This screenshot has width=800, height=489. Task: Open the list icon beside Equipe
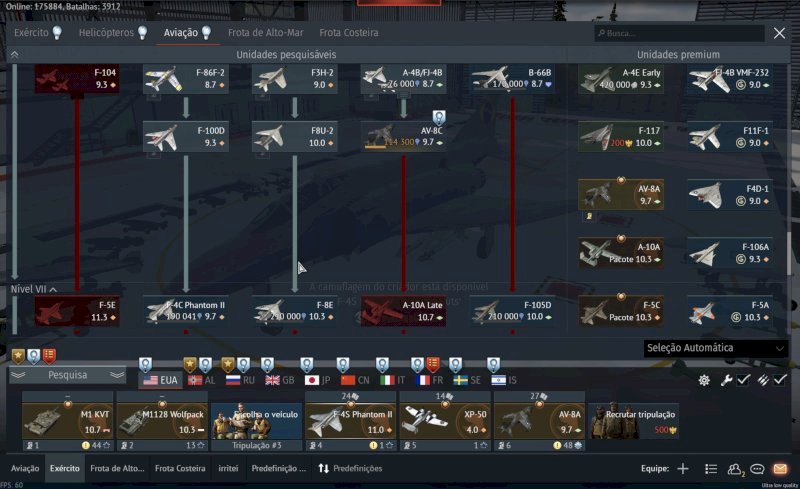click(x=711, y=469)
